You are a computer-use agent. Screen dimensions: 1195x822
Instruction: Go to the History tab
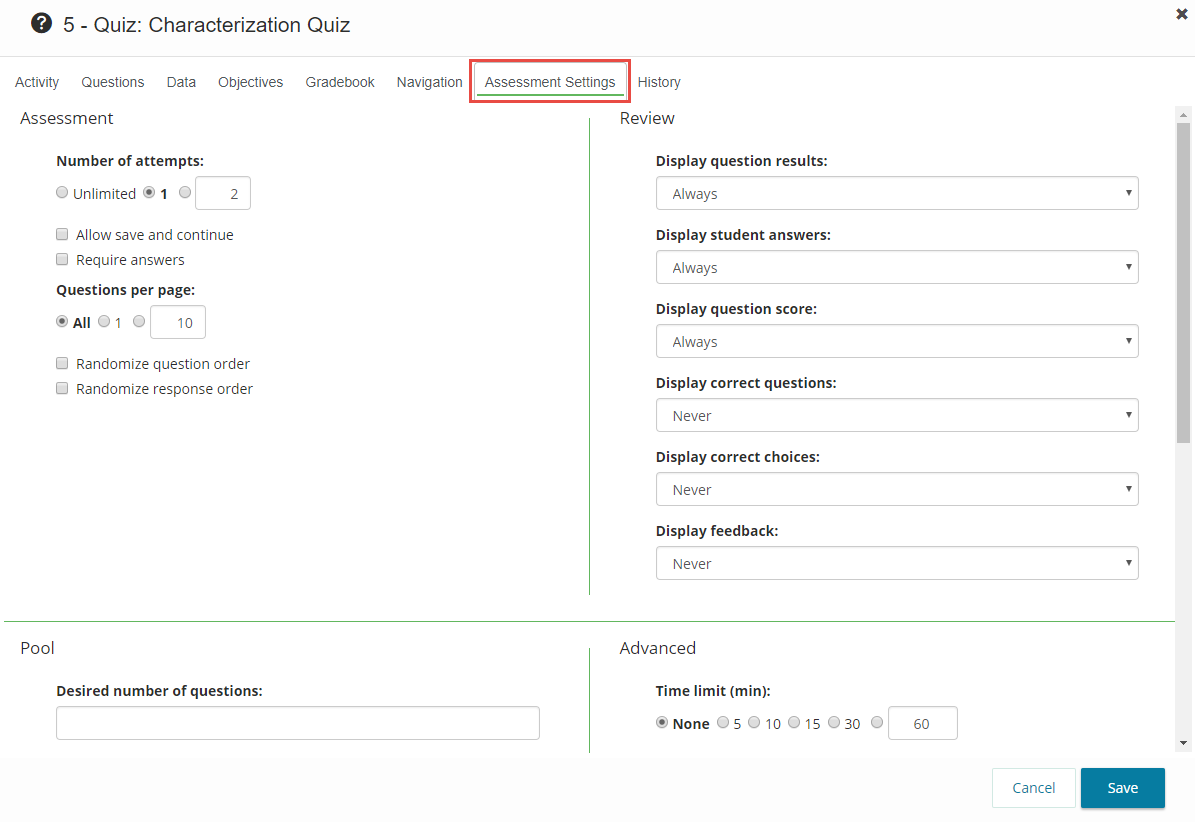click(x=659, y=82)
